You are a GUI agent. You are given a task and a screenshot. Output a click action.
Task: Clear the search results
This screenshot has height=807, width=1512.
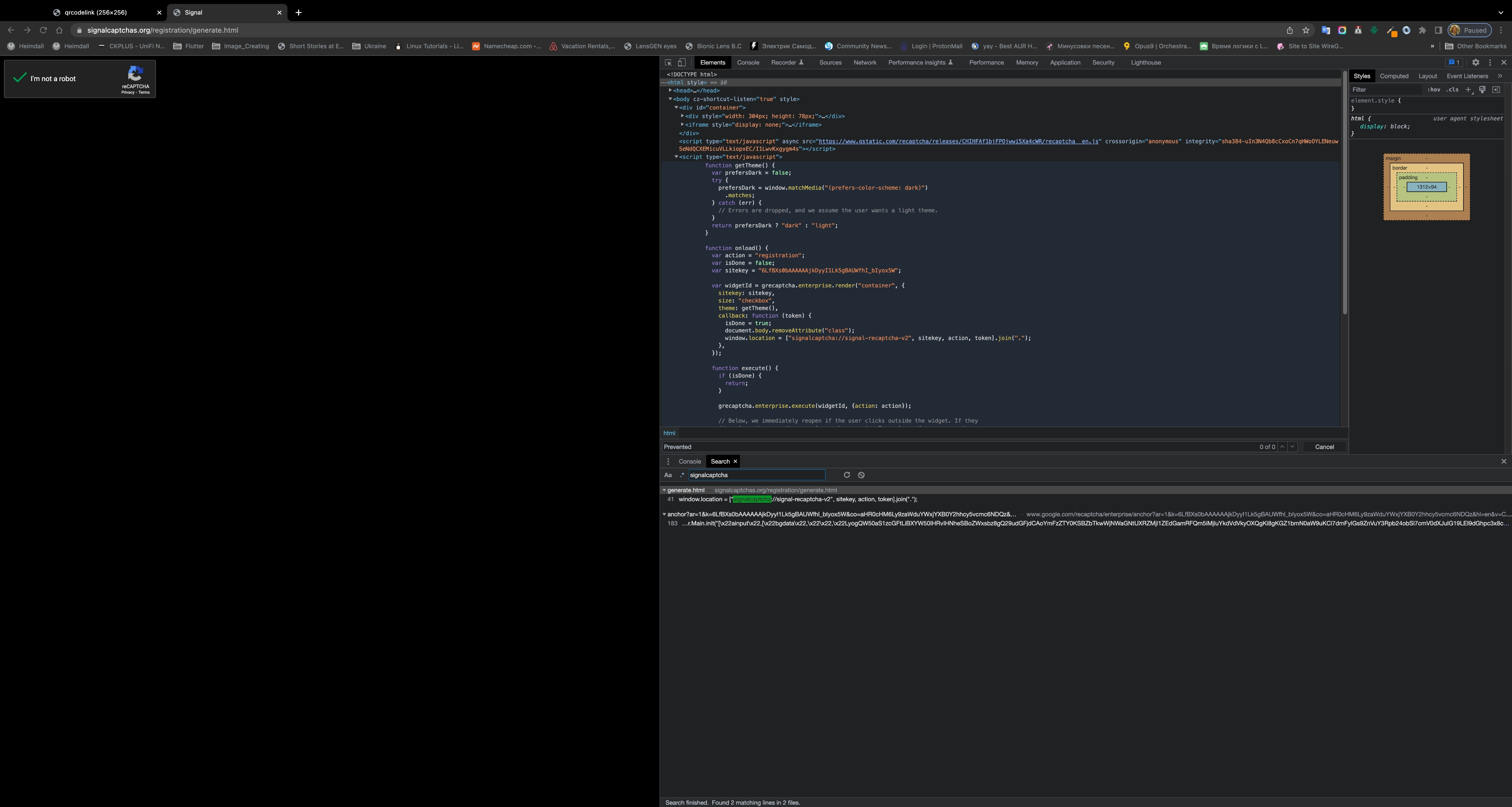[860, 475]
